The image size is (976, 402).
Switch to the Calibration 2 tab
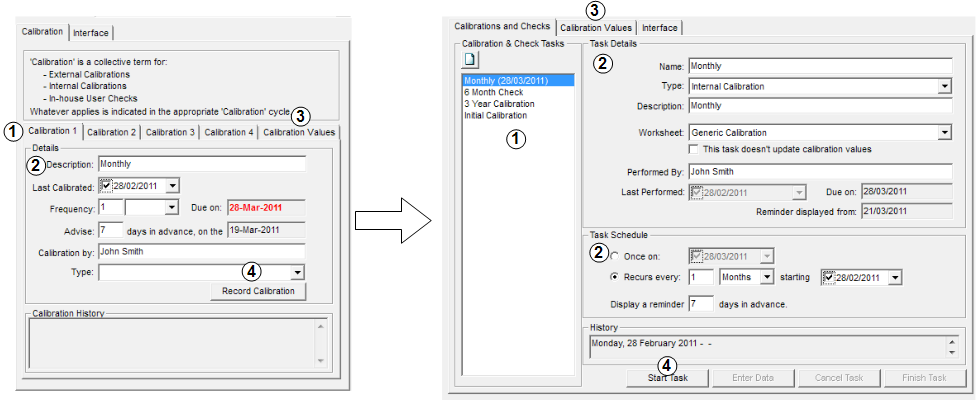click(111, 132)
